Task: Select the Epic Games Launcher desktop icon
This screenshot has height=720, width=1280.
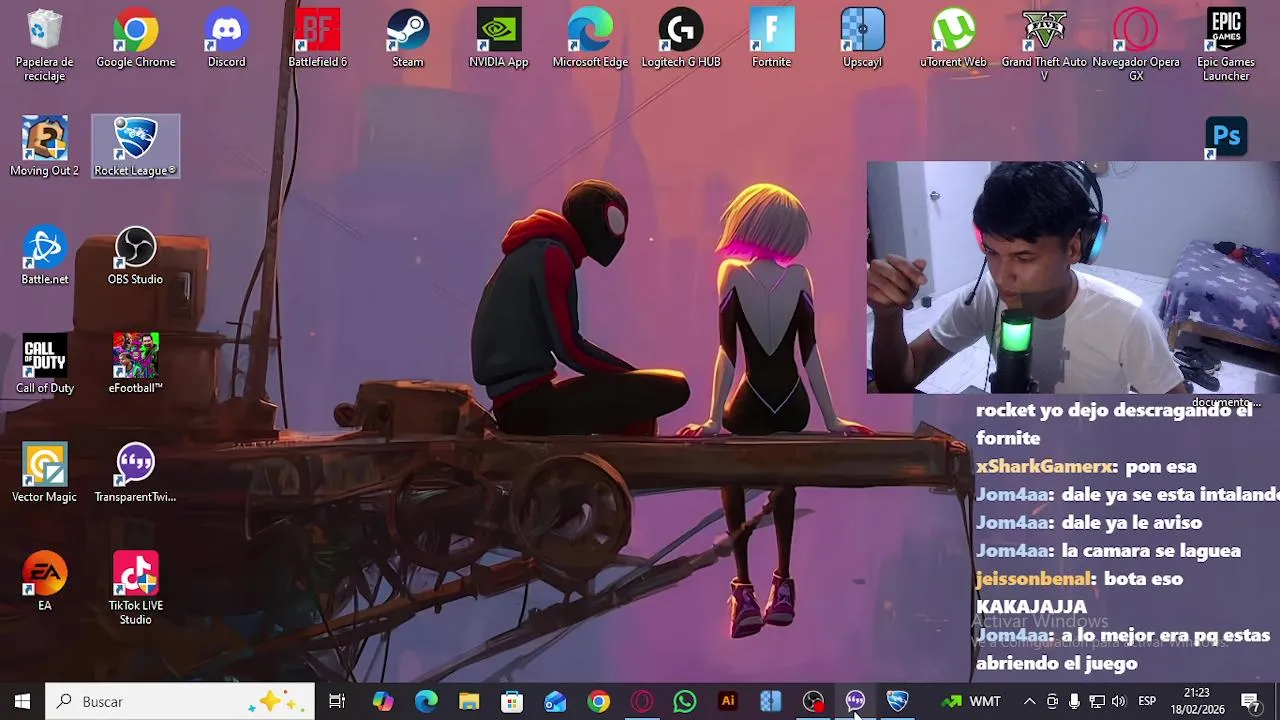Action: click(x=1226, y=45)
